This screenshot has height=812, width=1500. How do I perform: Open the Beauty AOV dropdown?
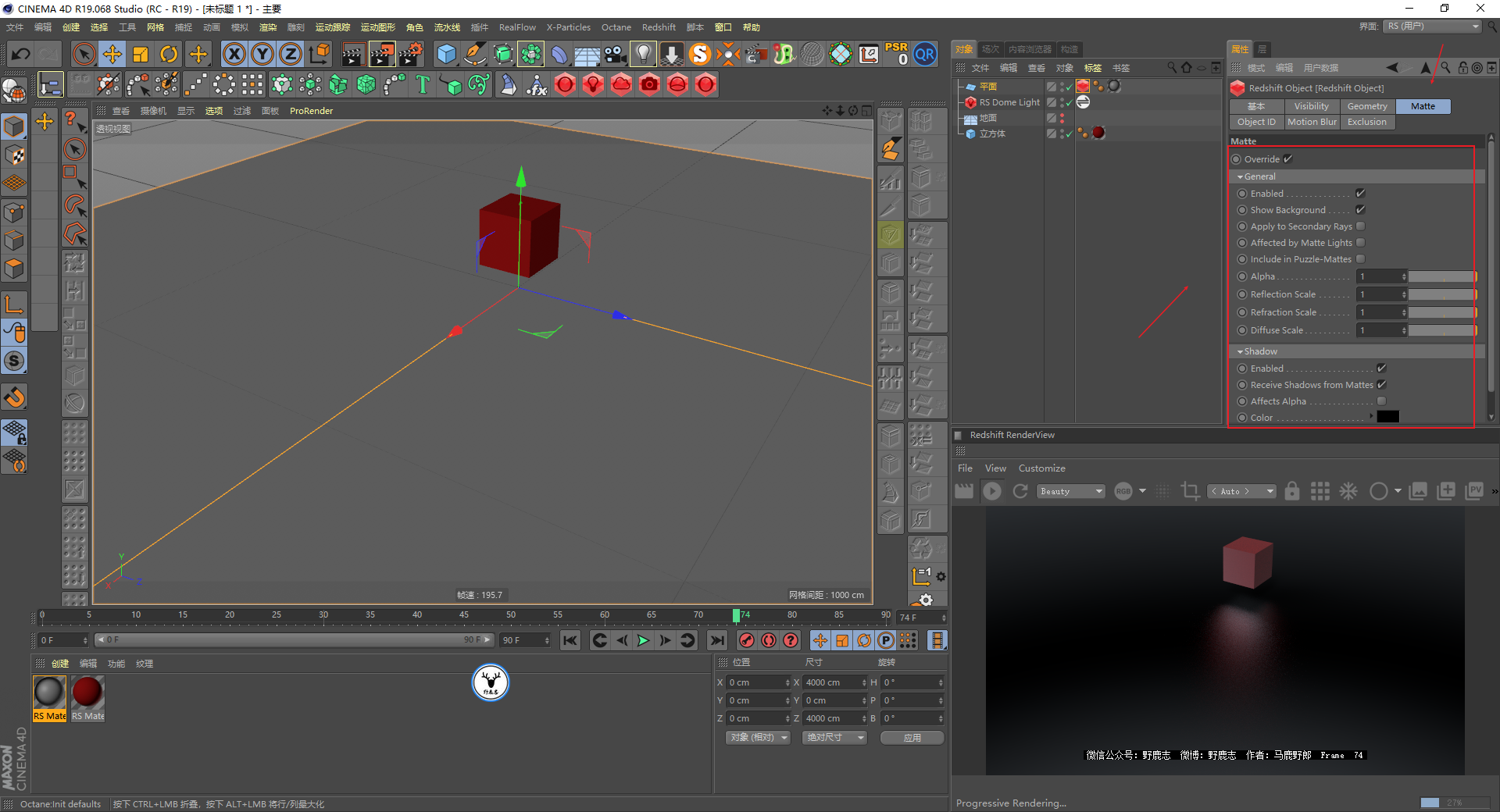coord(1071,491)
